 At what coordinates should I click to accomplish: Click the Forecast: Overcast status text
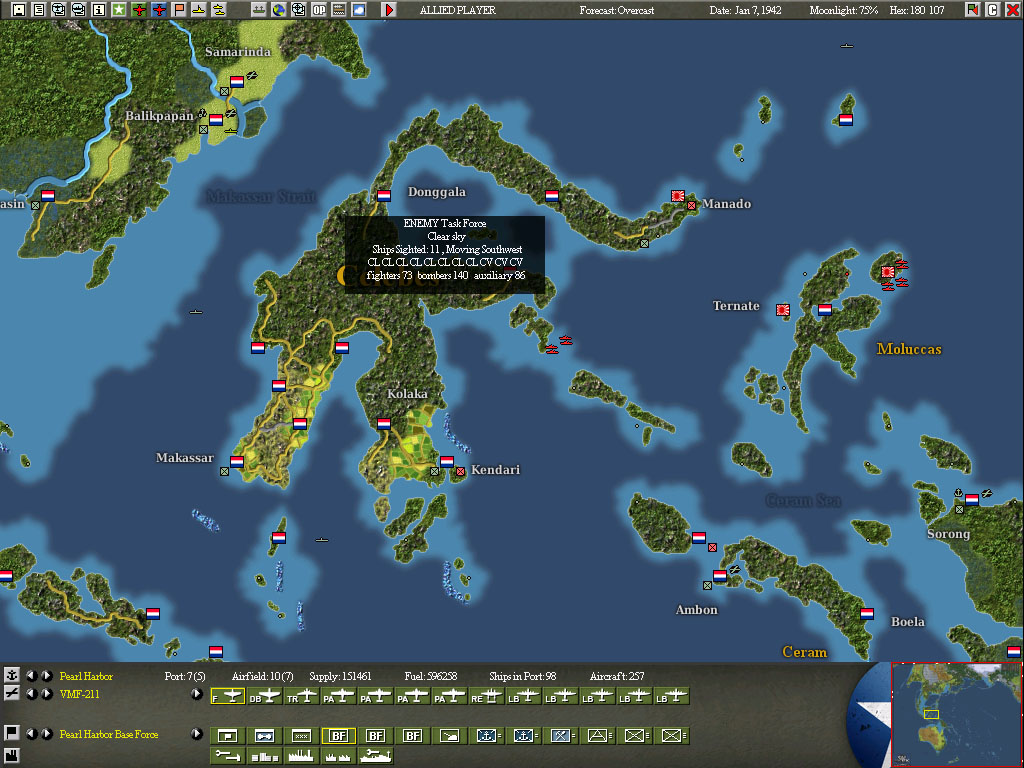pos(616,10)
